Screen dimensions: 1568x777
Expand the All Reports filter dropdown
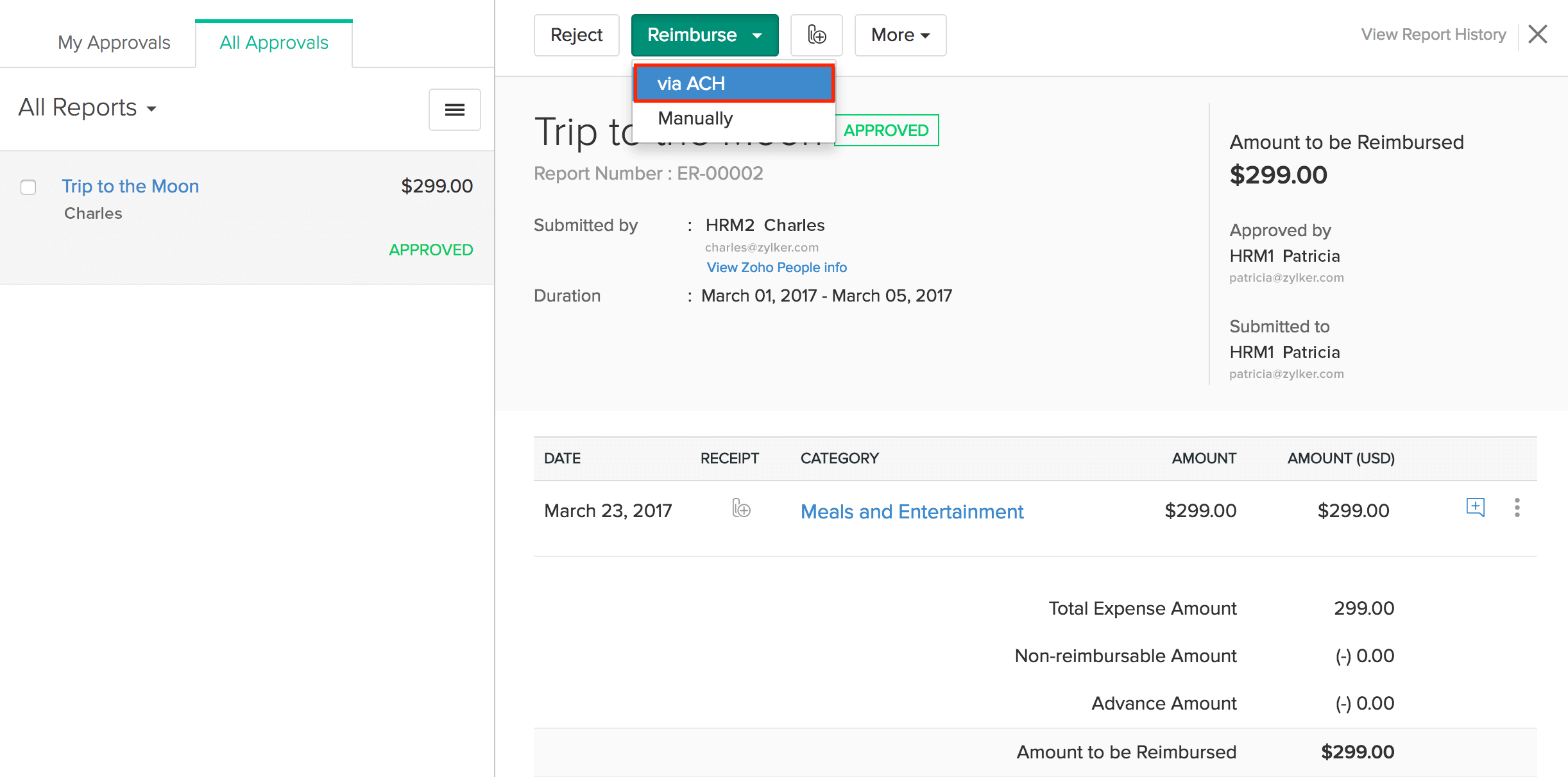click(x=87, y=108)
